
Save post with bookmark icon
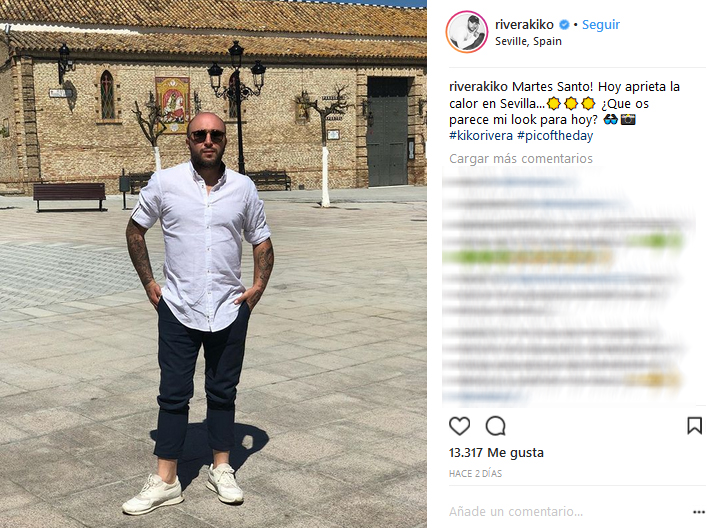point(694,426)
